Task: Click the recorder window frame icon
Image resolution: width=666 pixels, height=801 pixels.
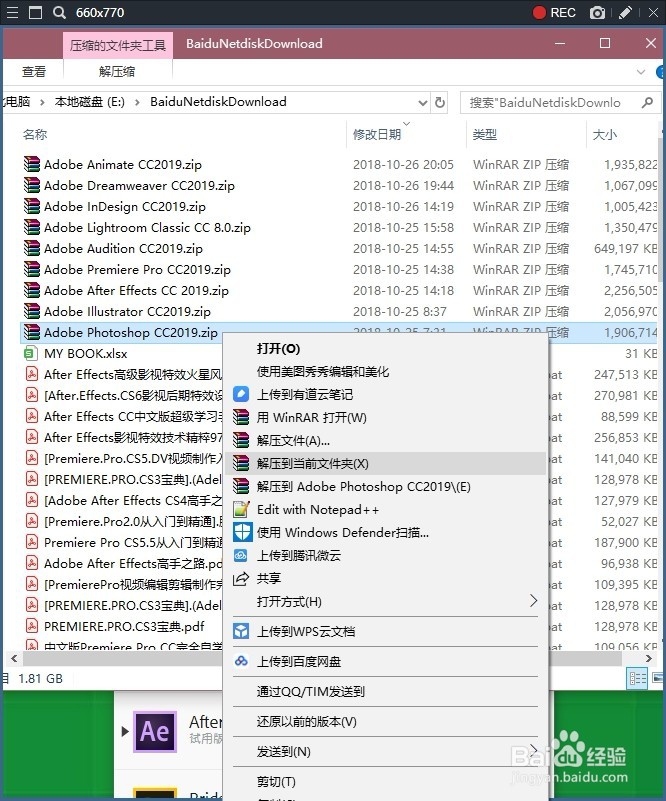Action: (x=35, y=12)
